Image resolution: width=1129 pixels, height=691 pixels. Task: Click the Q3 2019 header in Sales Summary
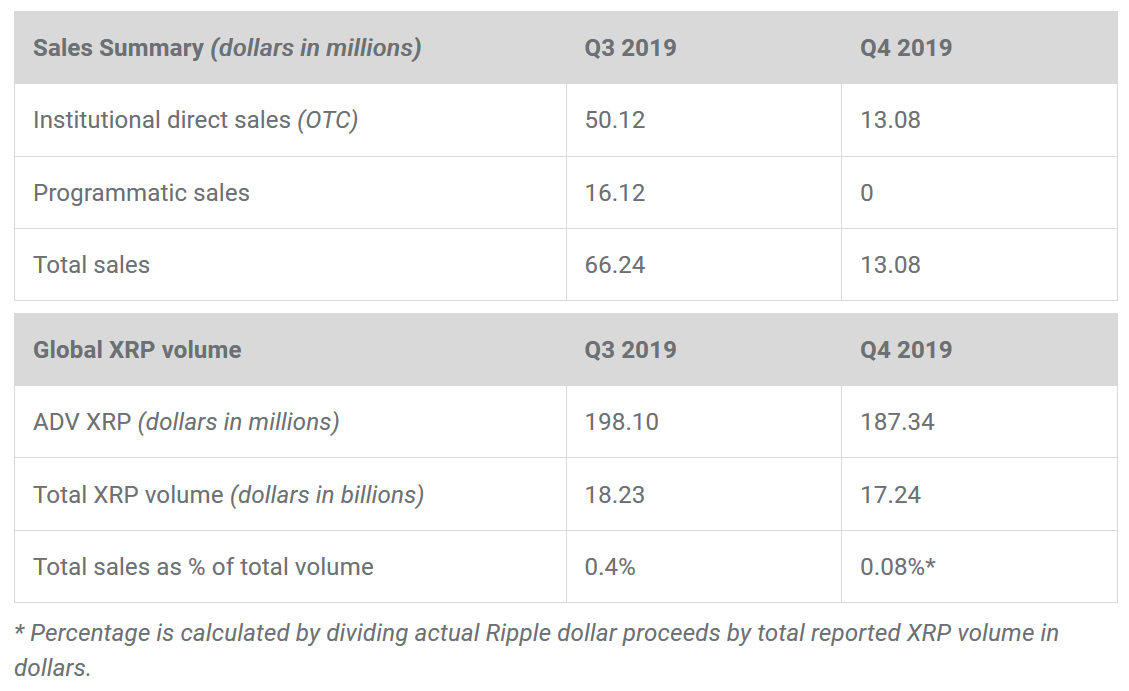(x=630, y=48)
